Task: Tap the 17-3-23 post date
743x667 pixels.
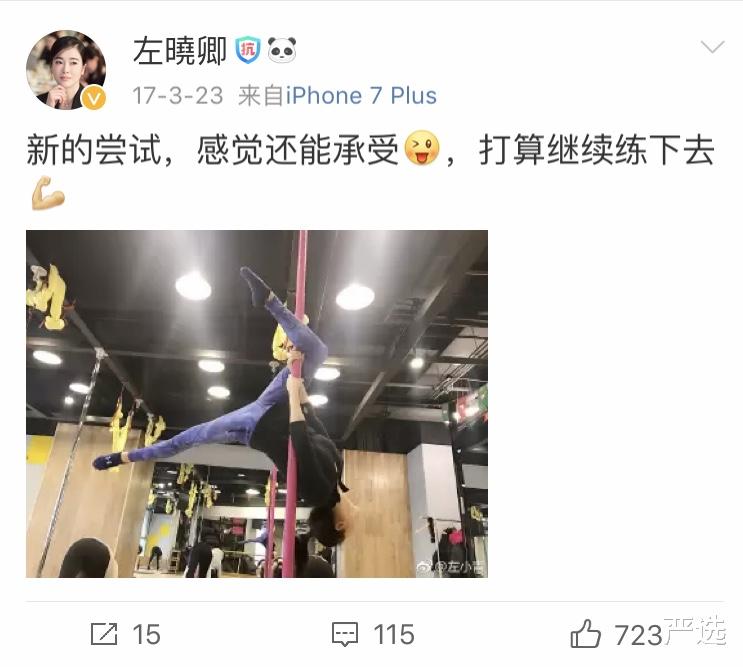Action: [x=178, y=96]
